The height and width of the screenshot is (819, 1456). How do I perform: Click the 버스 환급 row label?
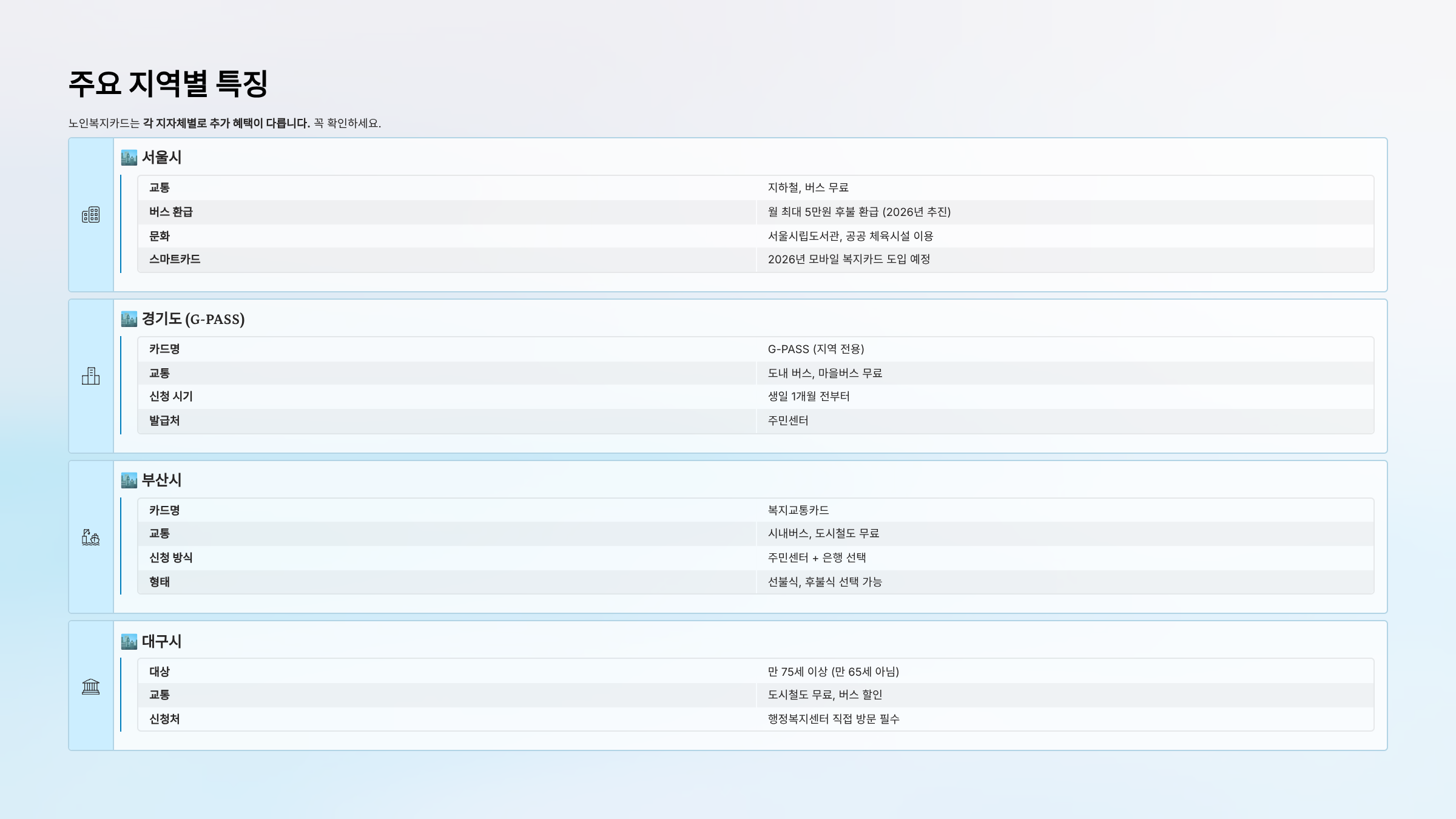pos(171,212)
